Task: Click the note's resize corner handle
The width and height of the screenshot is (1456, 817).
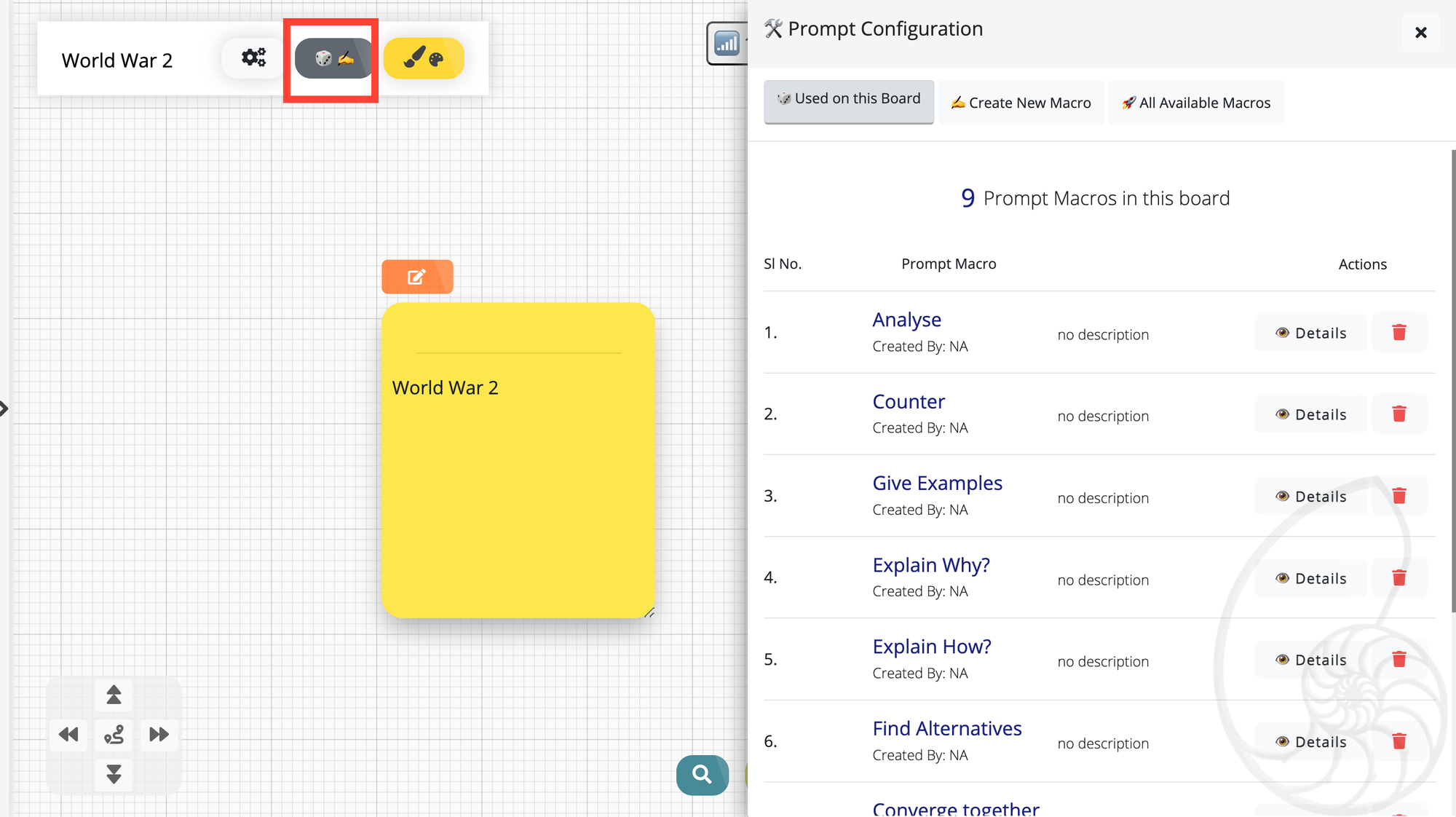Action: tap(649, 612)
